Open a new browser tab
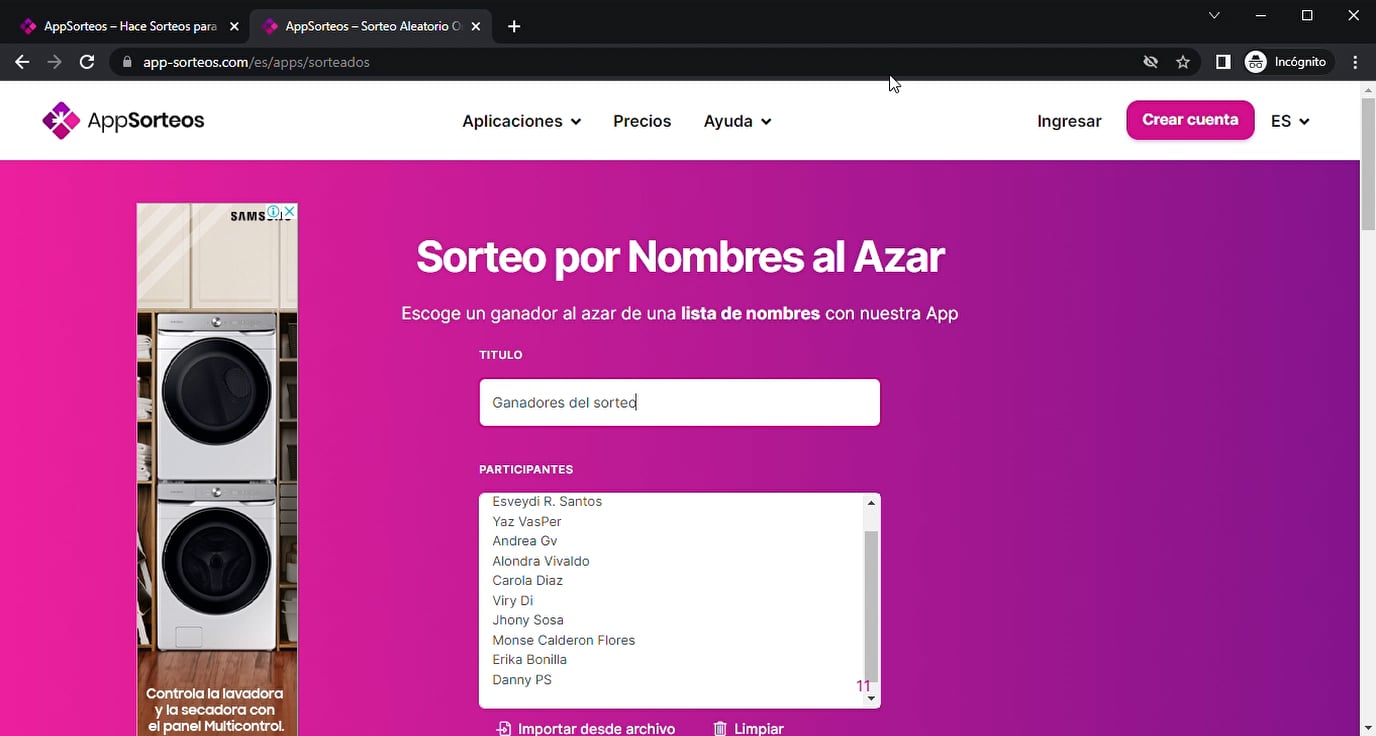 click(514, 27)
